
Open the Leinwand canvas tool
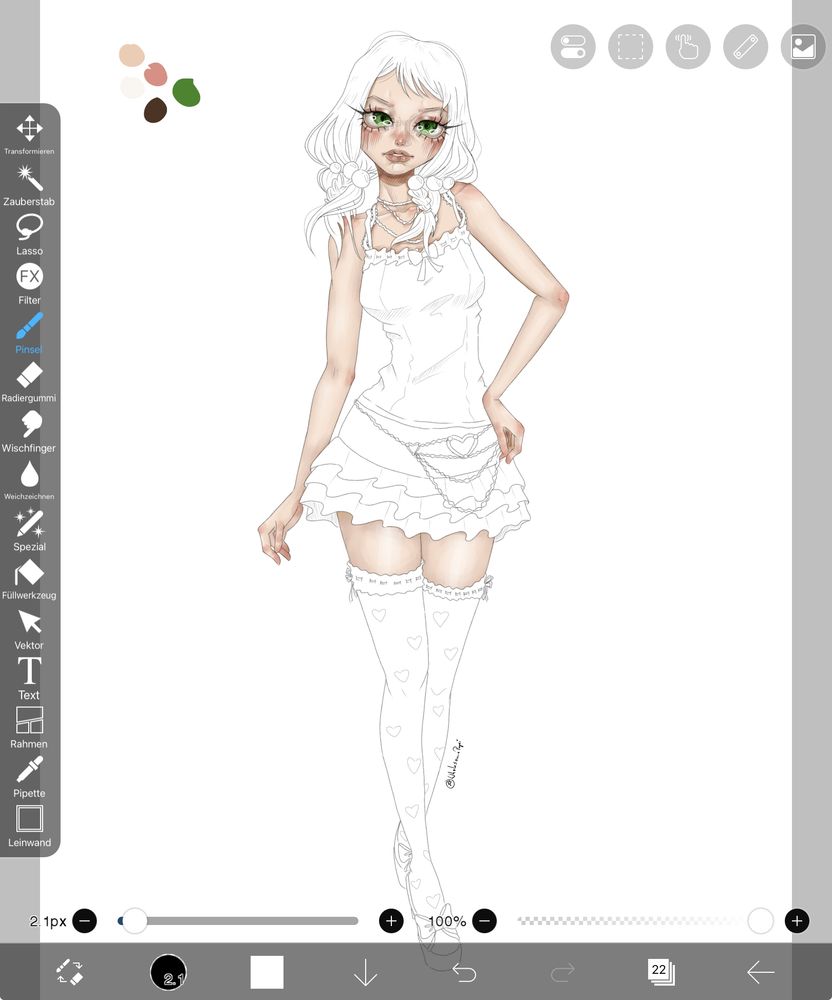[x=29, y=827]
